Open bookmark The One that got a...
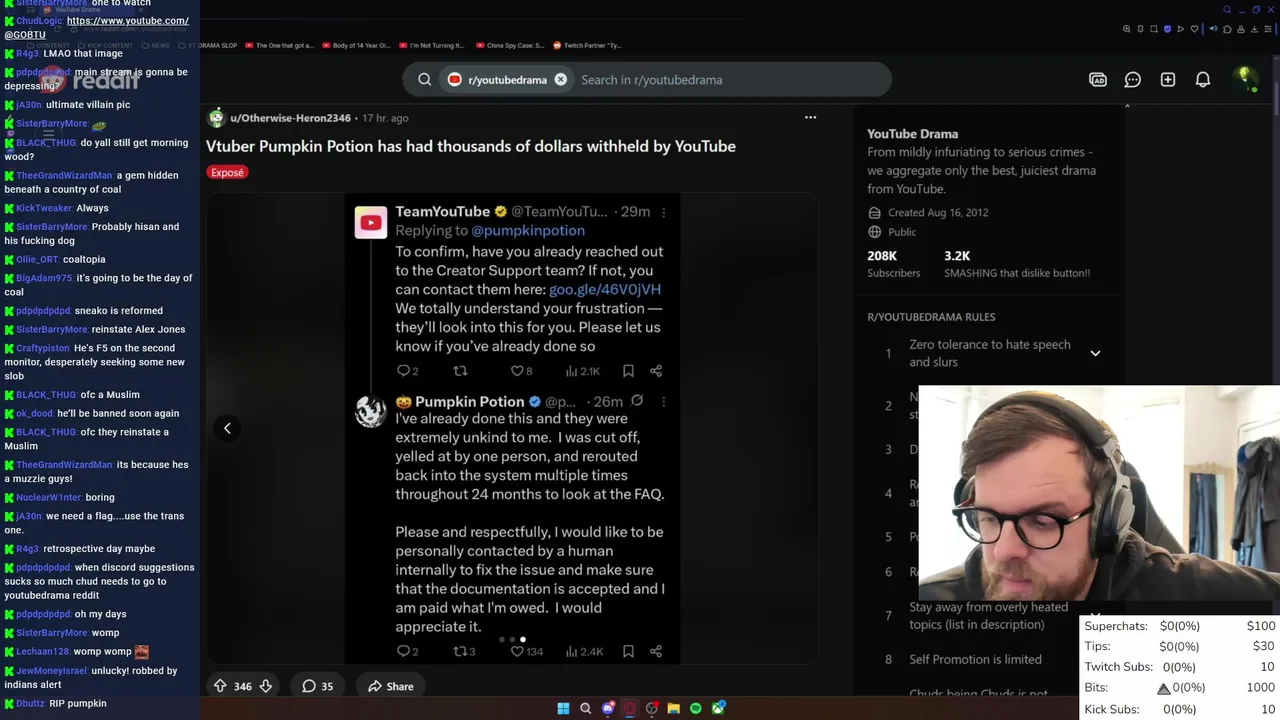1280x720 pixels. pyautogui.click(x=279, y=46)
